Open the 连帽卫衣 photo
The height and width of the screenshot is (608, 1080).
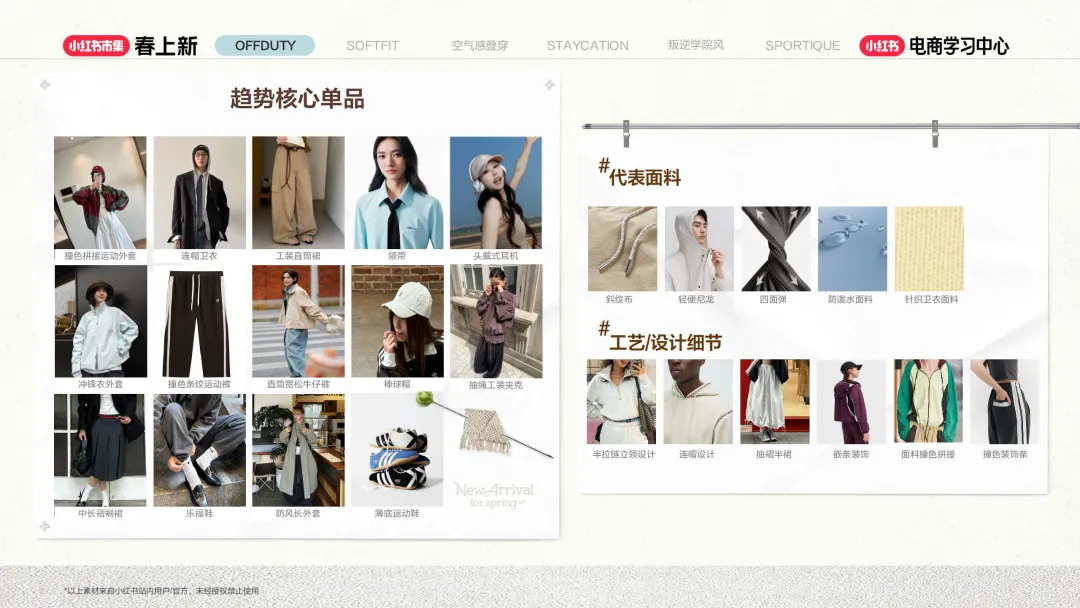tap(200, 192)
